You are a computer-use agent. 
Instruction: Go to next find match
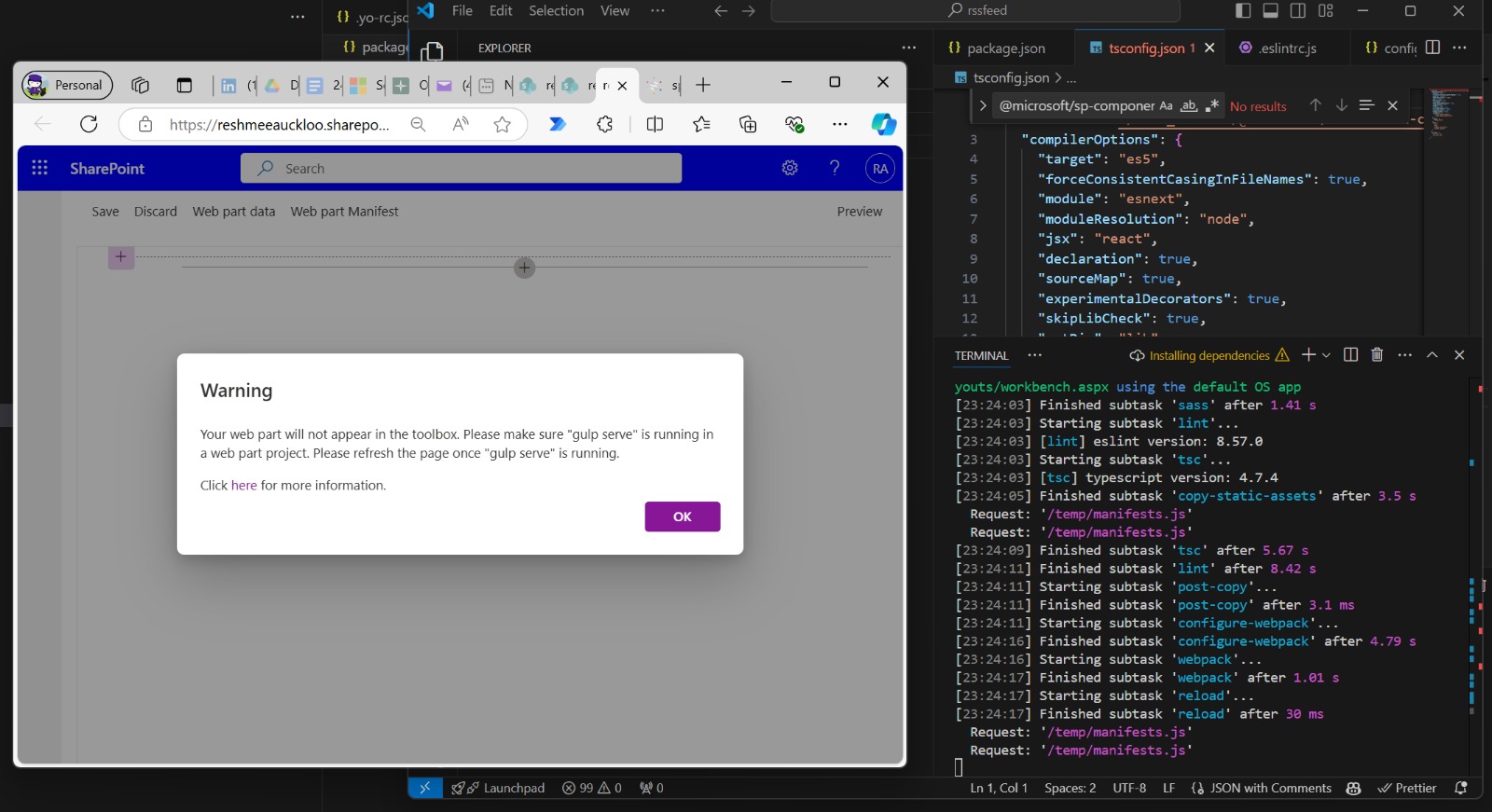(x=1341, y=105)
